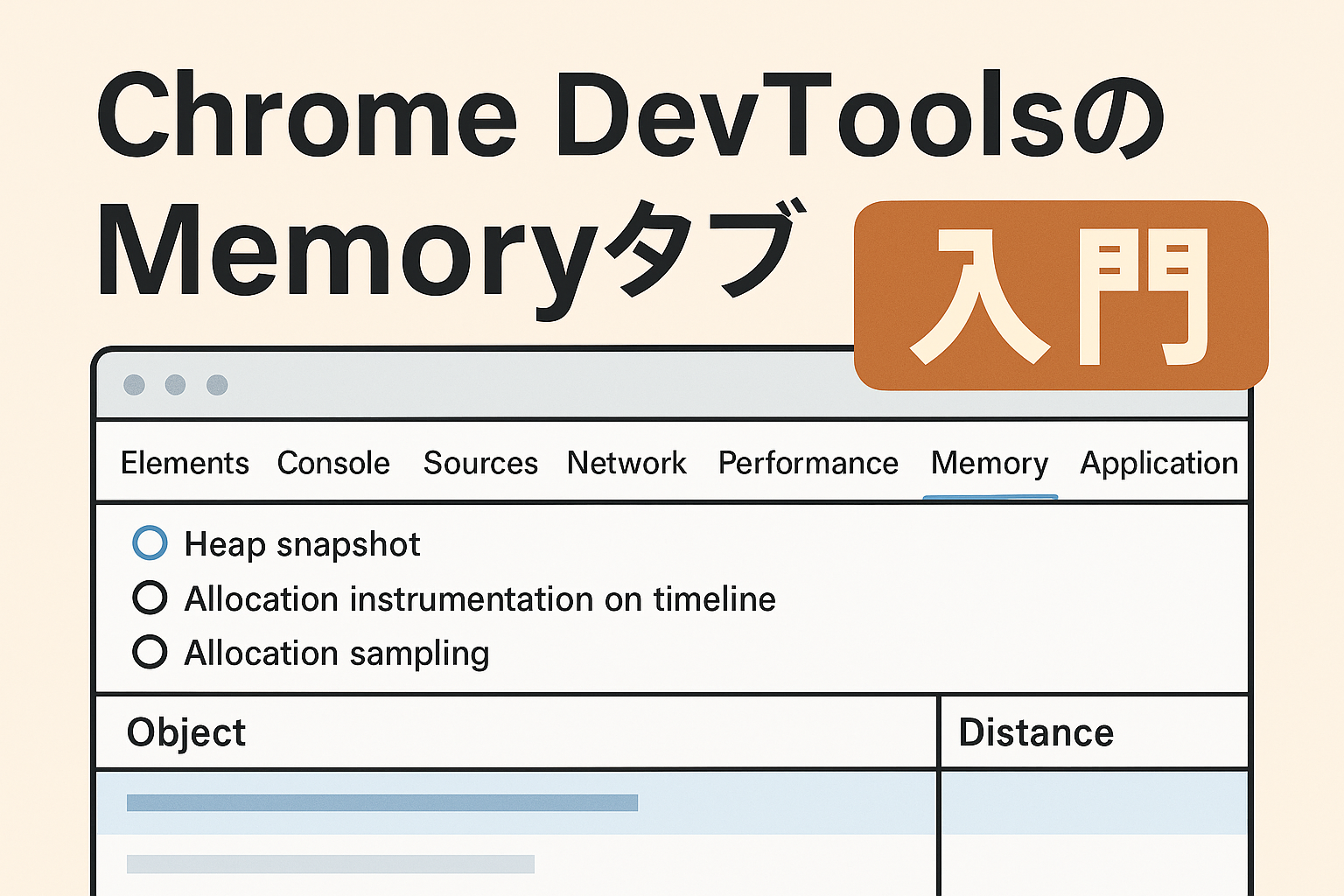
Task: Click the leftmost window control dot
Action: click(136, 384)
